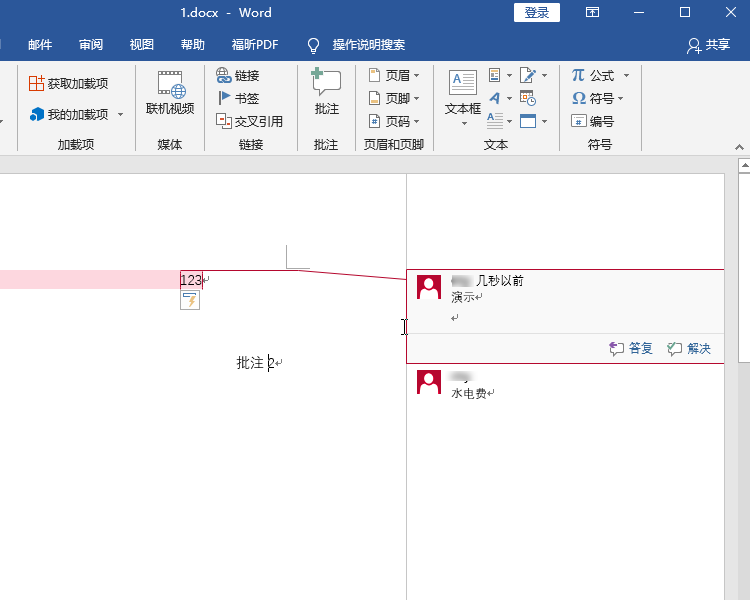The height and width of the screenshot is (600, 750).
Task: Open the 公式 equation dropdown arrow
Action: click(x=626, y=75)
